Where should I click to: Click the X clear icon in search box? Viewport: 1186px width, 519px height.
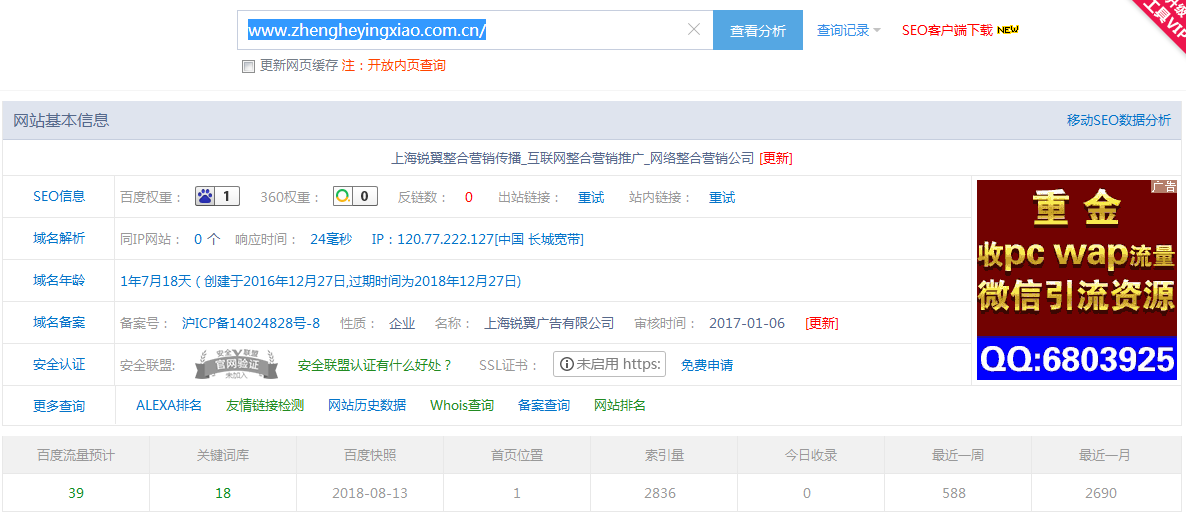(x=694, y=30)
